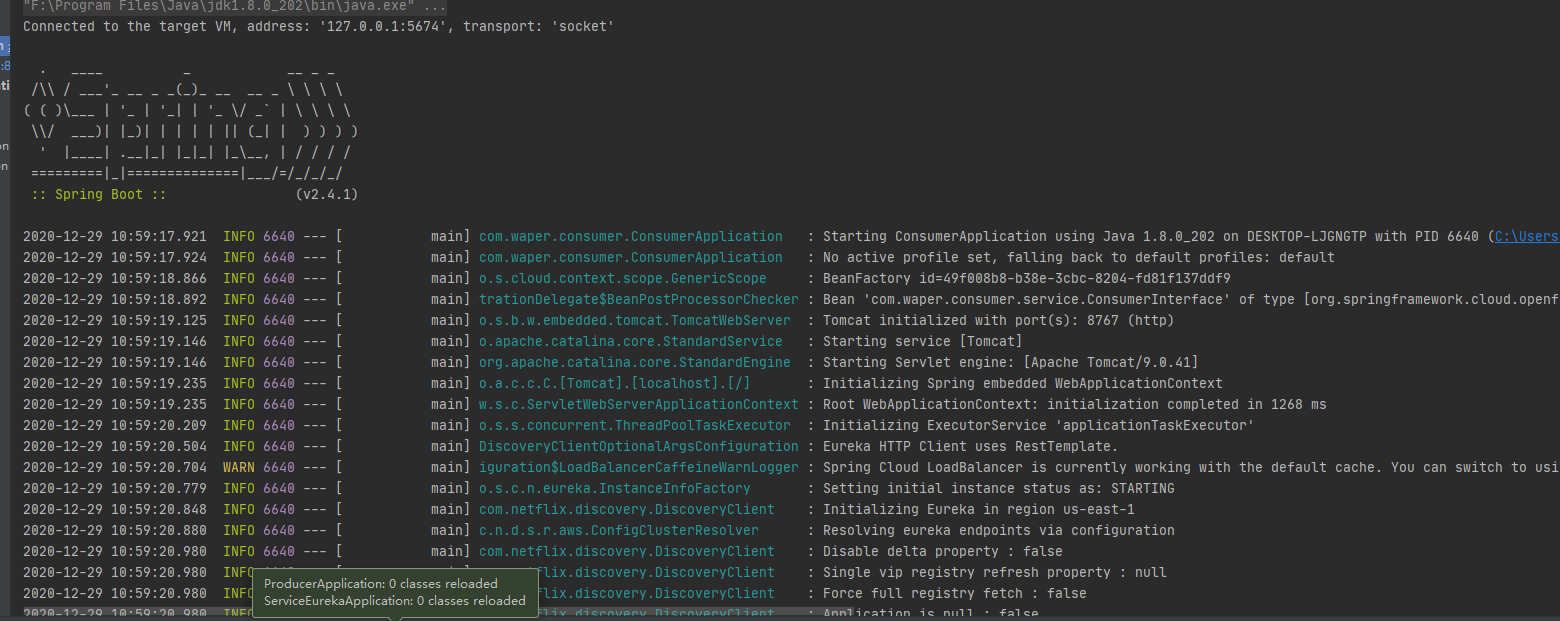Click the java.exe command line at top
The image size is (1560, 621).
coord(235,6)
